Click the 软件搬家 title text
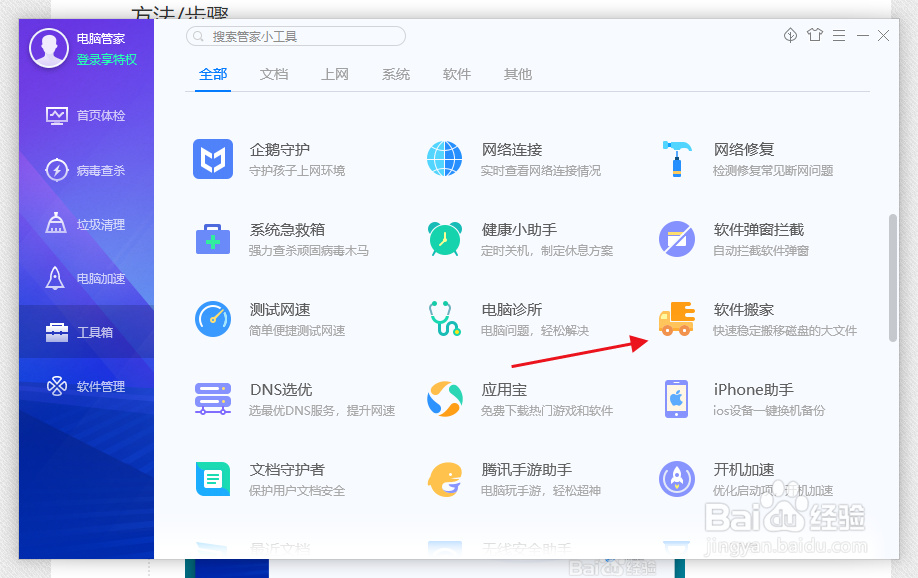This screenshot has height=578, width=918. (744, 310)
